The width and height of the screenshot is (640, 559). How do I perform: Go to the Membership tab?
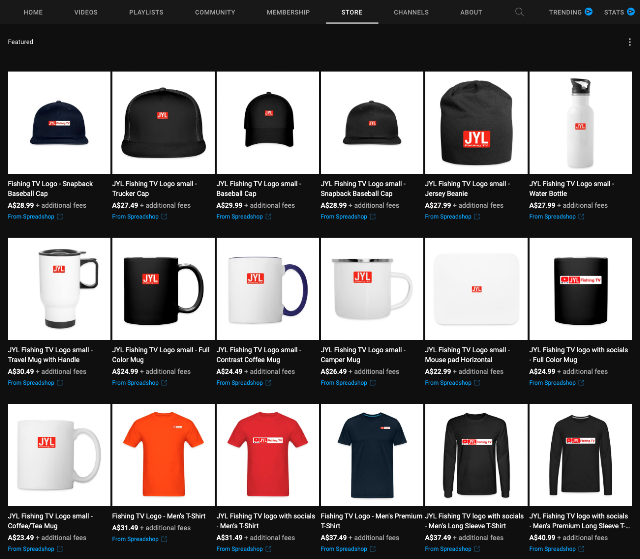[x=288, y=12]
